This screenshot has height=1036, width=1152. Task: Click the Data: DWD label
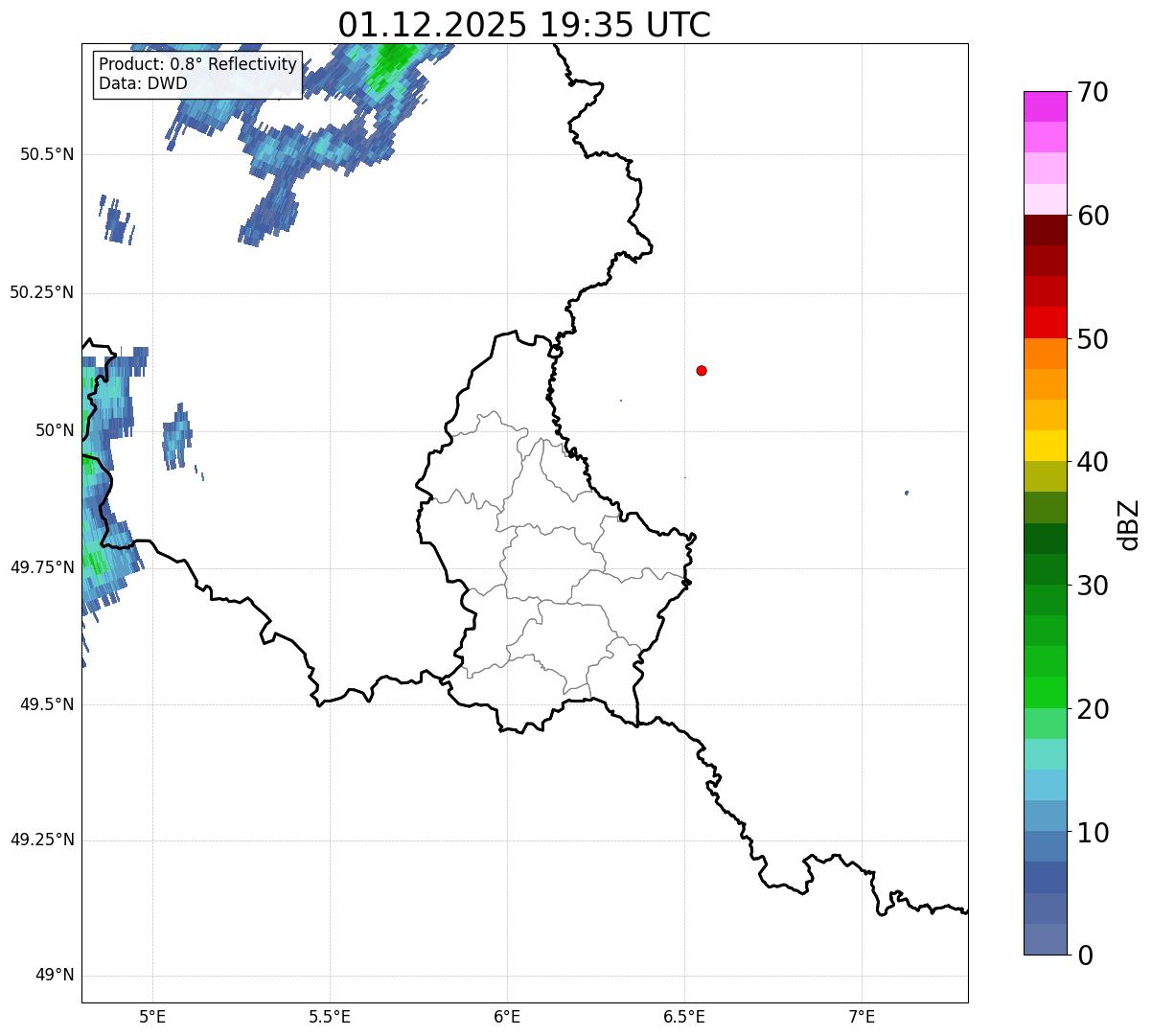pos(143,83)
